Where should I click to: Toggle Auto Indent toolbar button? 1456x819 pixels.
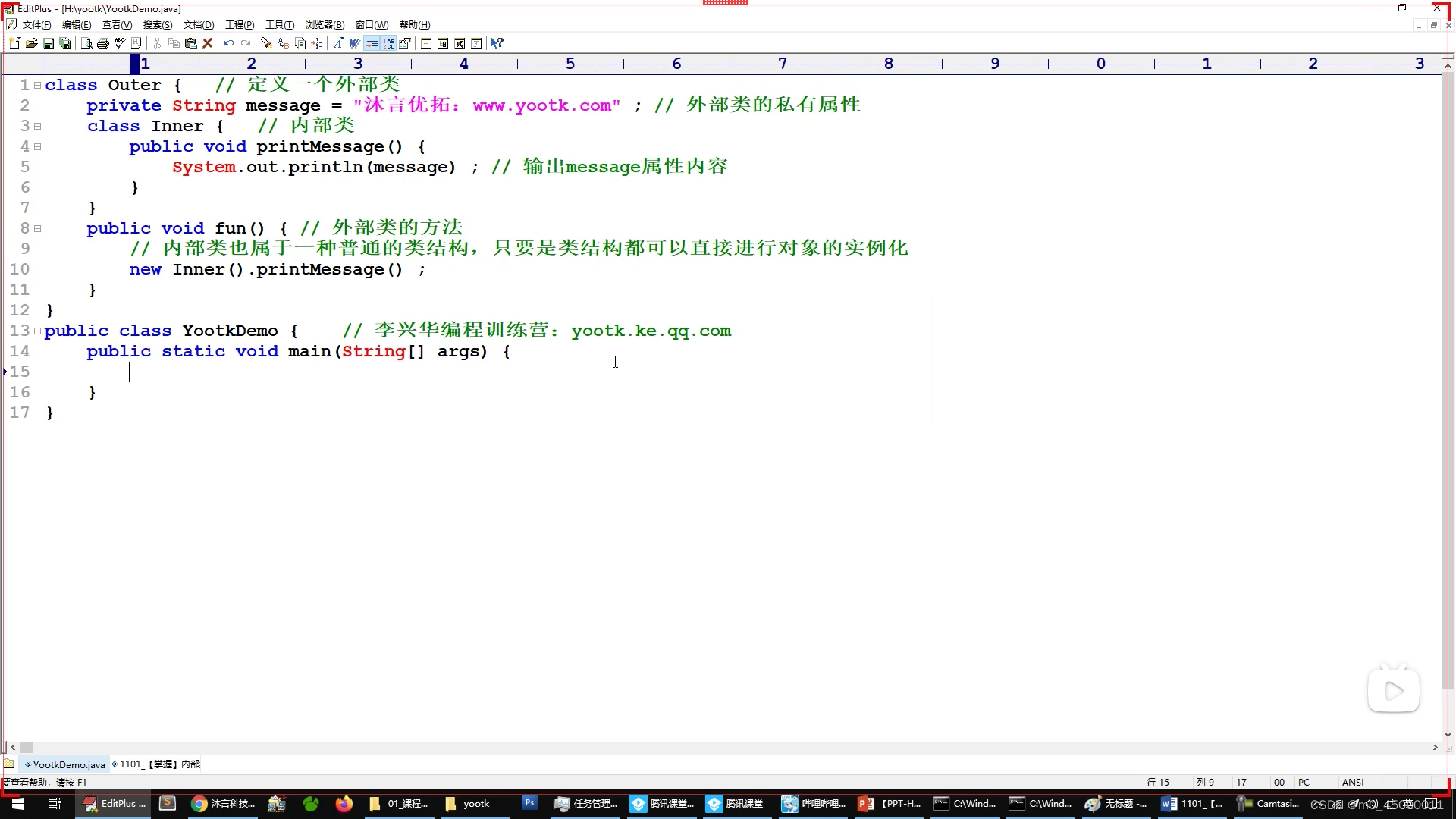372,43
